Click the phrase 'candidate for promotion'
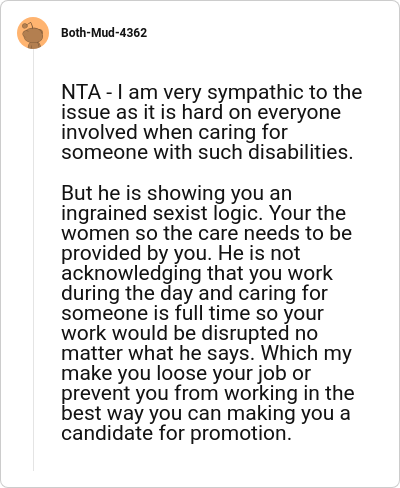 [176, 433]
